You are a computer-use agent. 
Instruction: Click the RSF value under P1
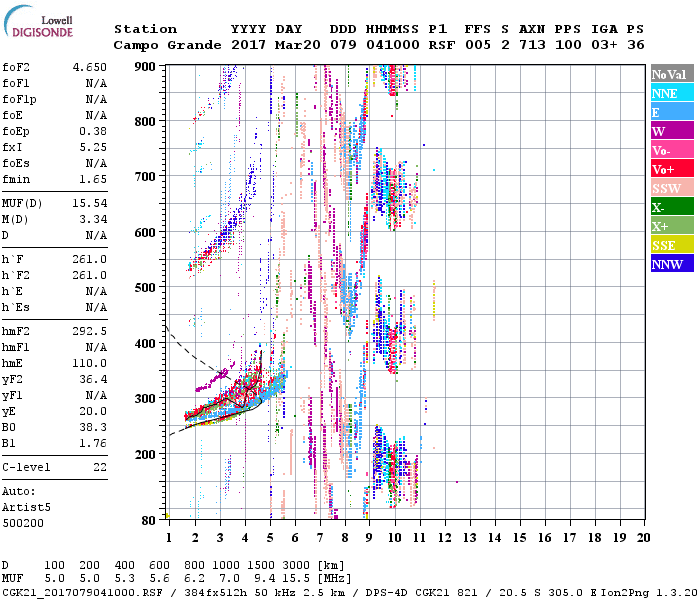point(442,45)
